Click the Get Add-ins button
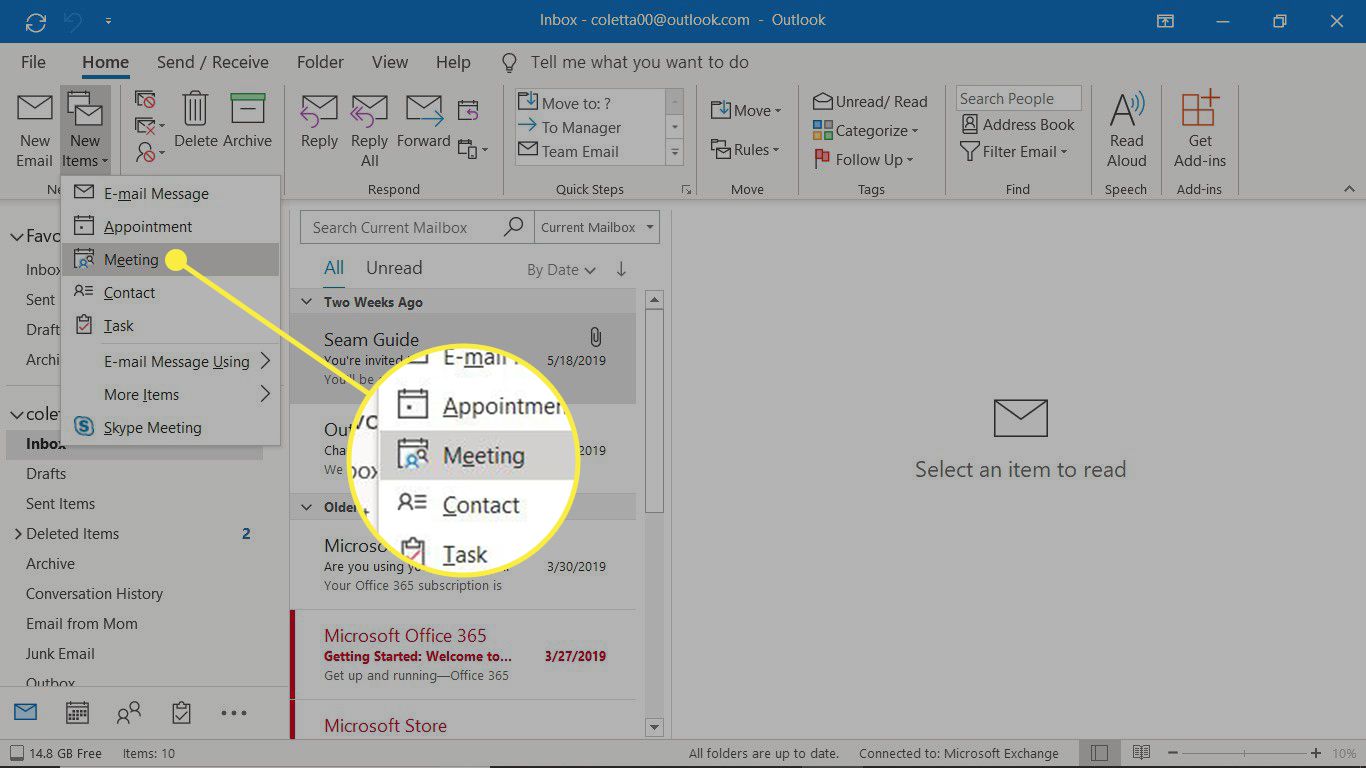The image size is (1366, 768). pos(1200,130)
